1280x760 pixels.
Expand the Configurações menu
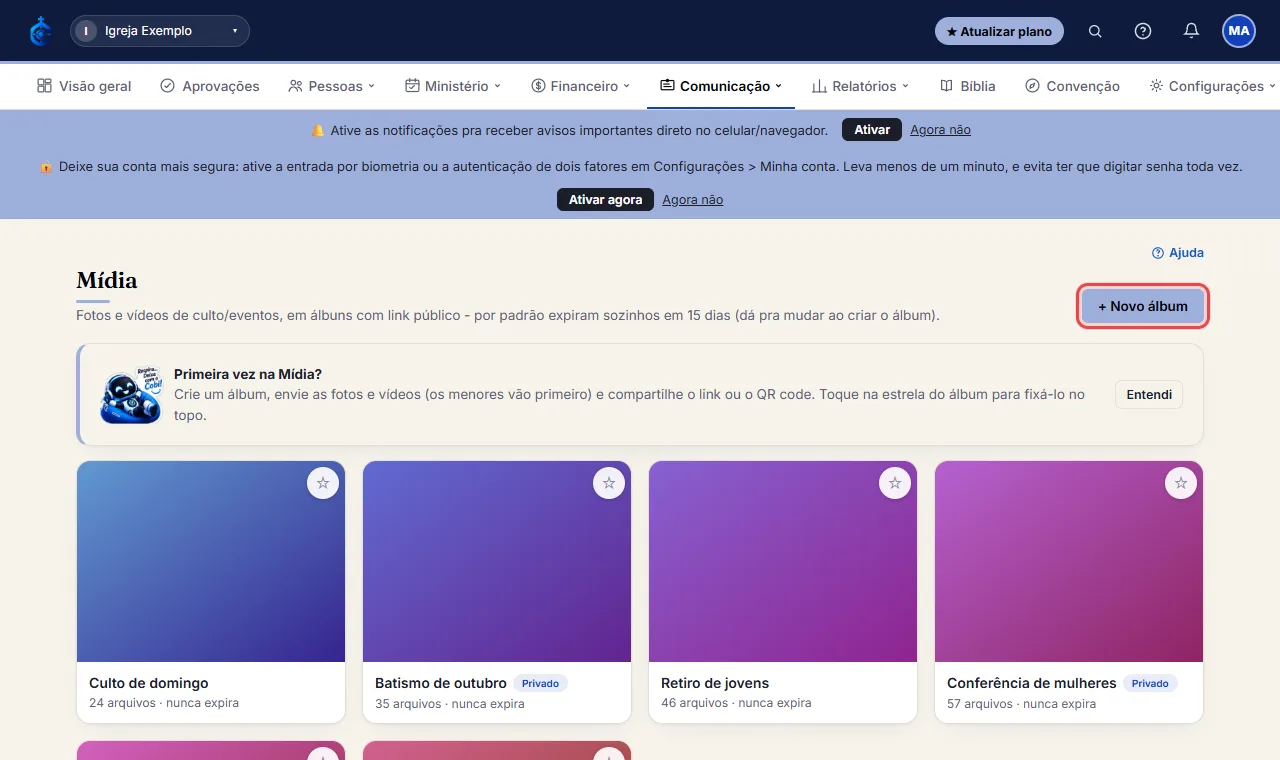pos(1213,86)
